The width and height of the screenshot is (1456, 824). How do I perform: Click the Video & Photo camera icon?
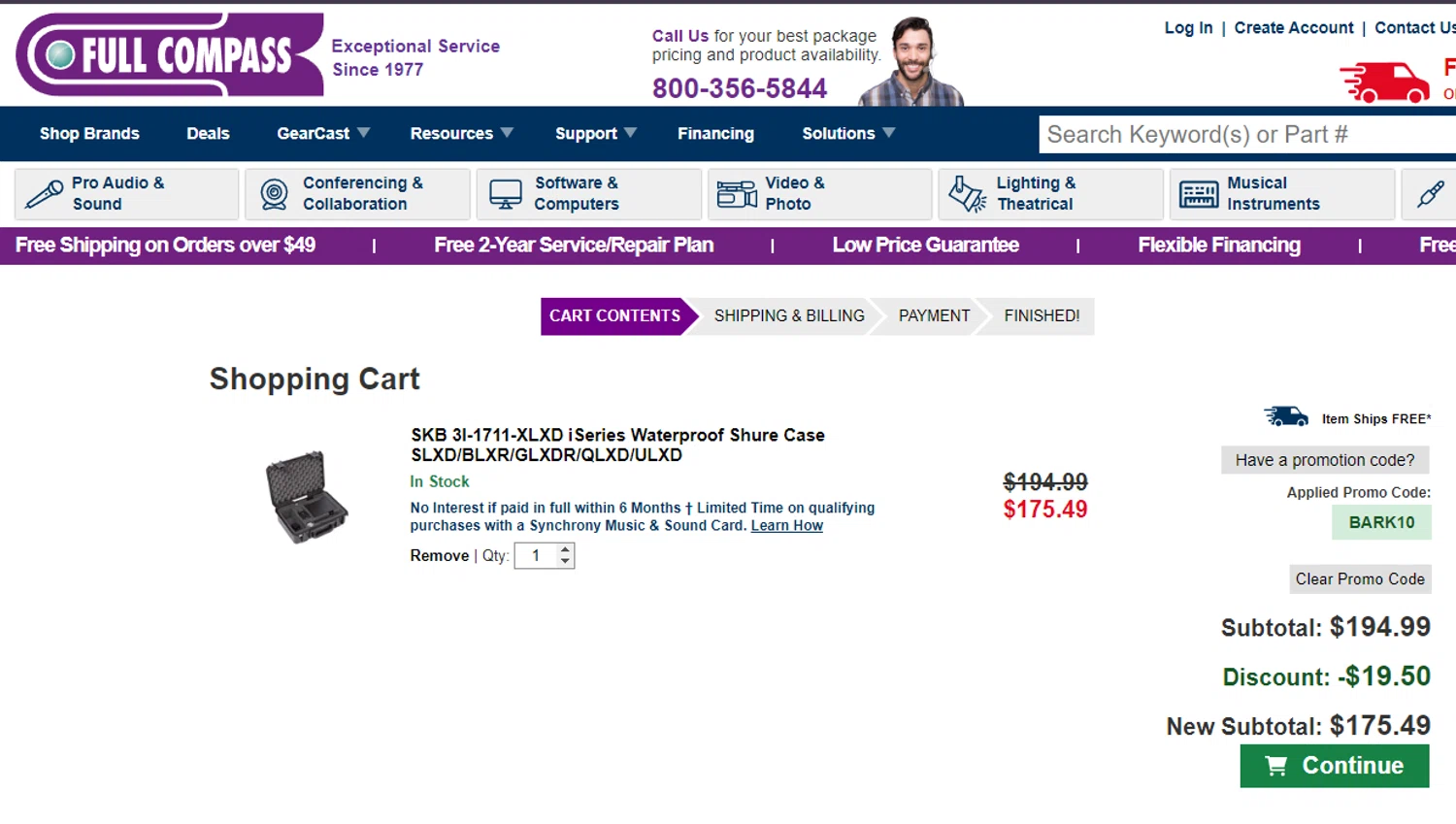(x=737, y=194)
